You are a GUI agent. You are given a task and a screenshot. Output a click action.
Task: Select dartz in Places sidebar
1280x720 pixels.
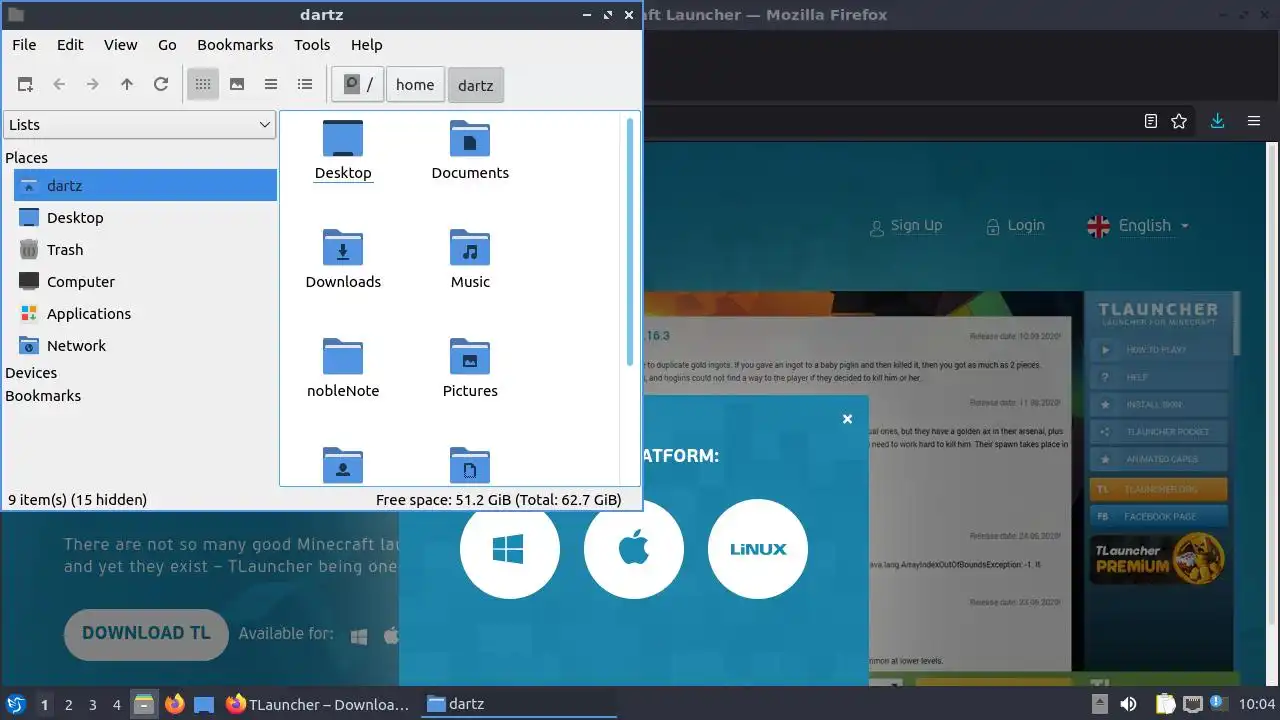click(x=145, y=186)
